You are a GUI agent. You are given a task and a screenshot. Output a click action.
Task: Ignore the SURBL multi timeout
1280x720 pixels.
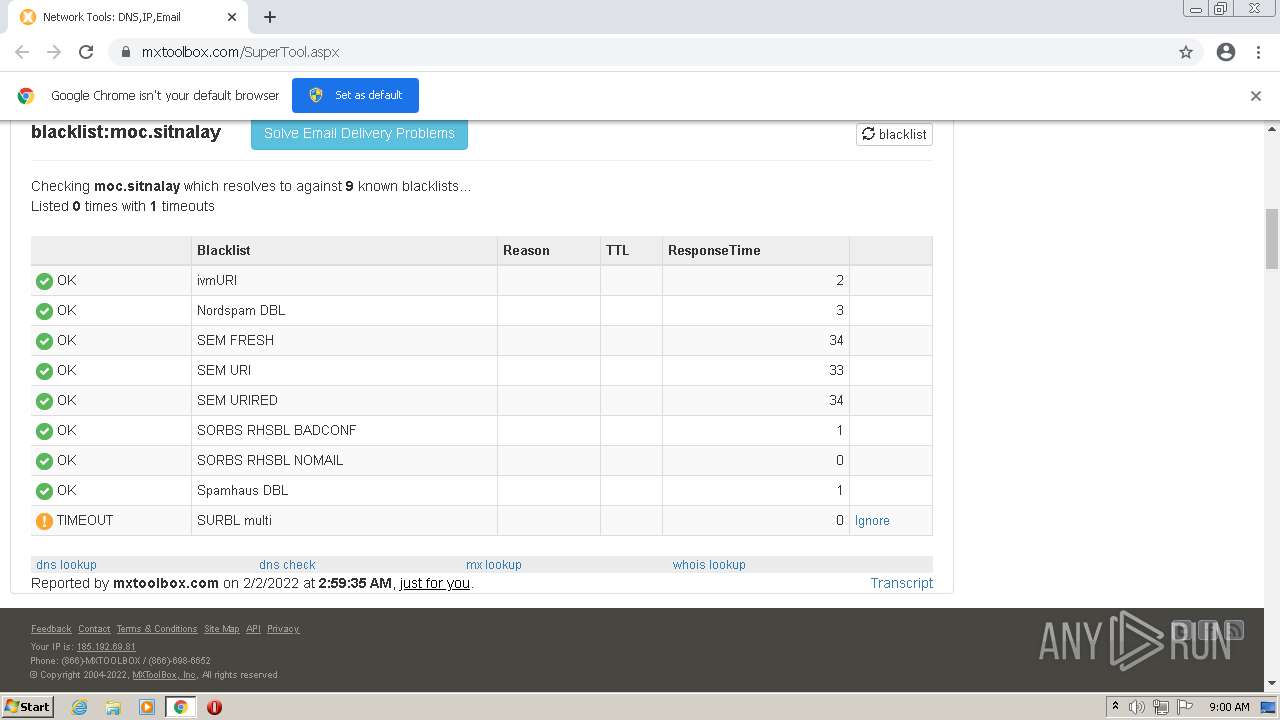point(872,520)
